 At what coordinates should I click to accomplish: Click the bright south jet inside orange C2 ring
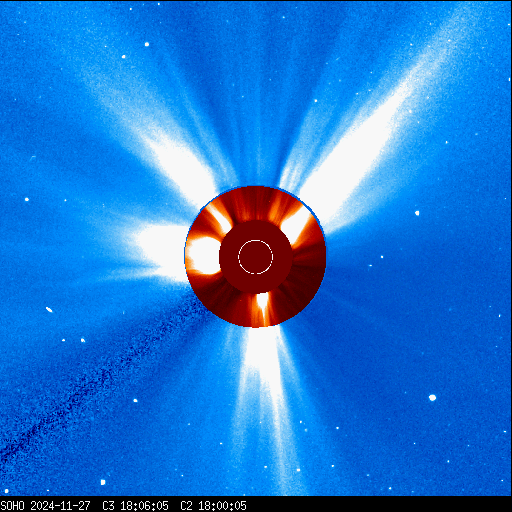point(263,305)
